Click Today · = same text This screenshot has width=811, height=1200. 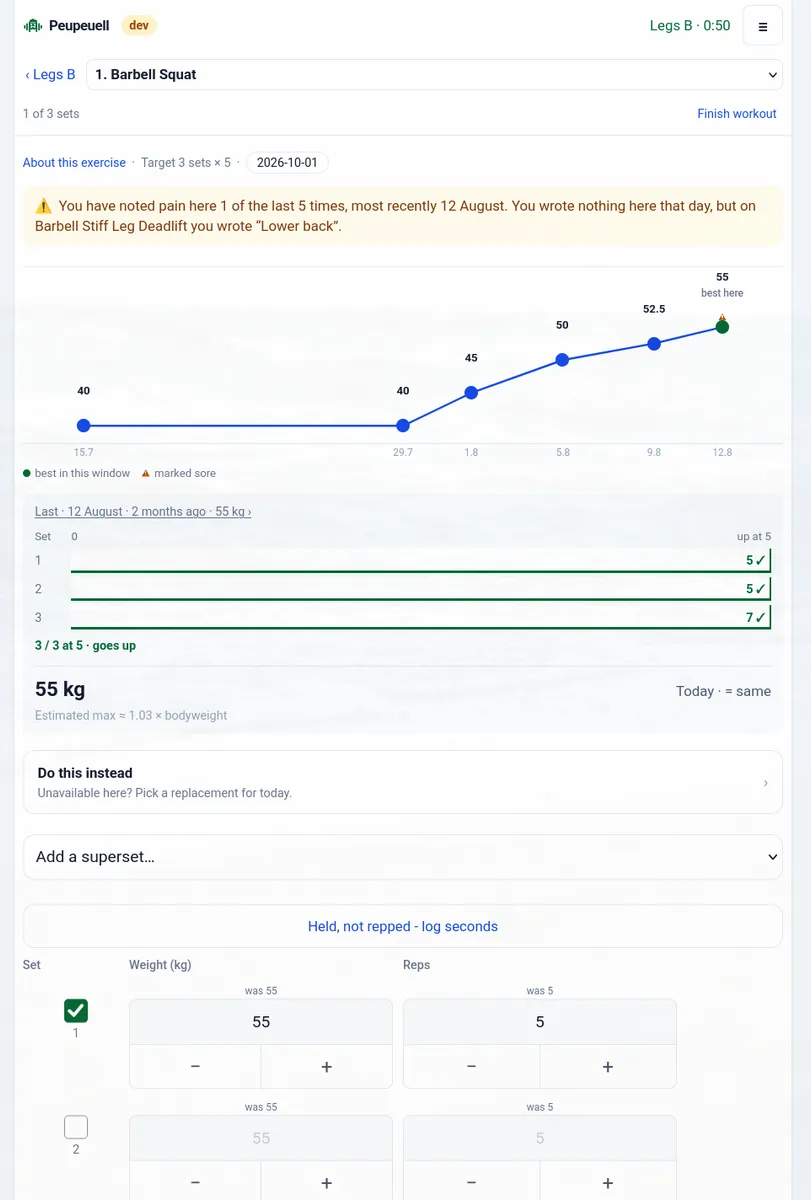coord(723,691)
